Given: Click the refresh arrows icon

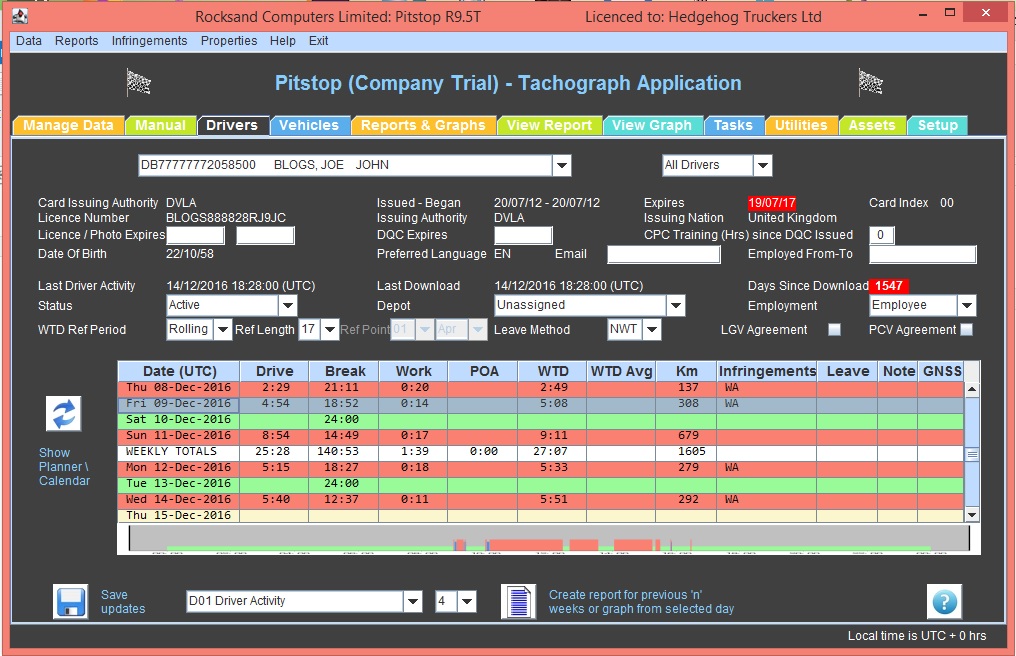Looking at the screenshot, I should pos(64,414).
